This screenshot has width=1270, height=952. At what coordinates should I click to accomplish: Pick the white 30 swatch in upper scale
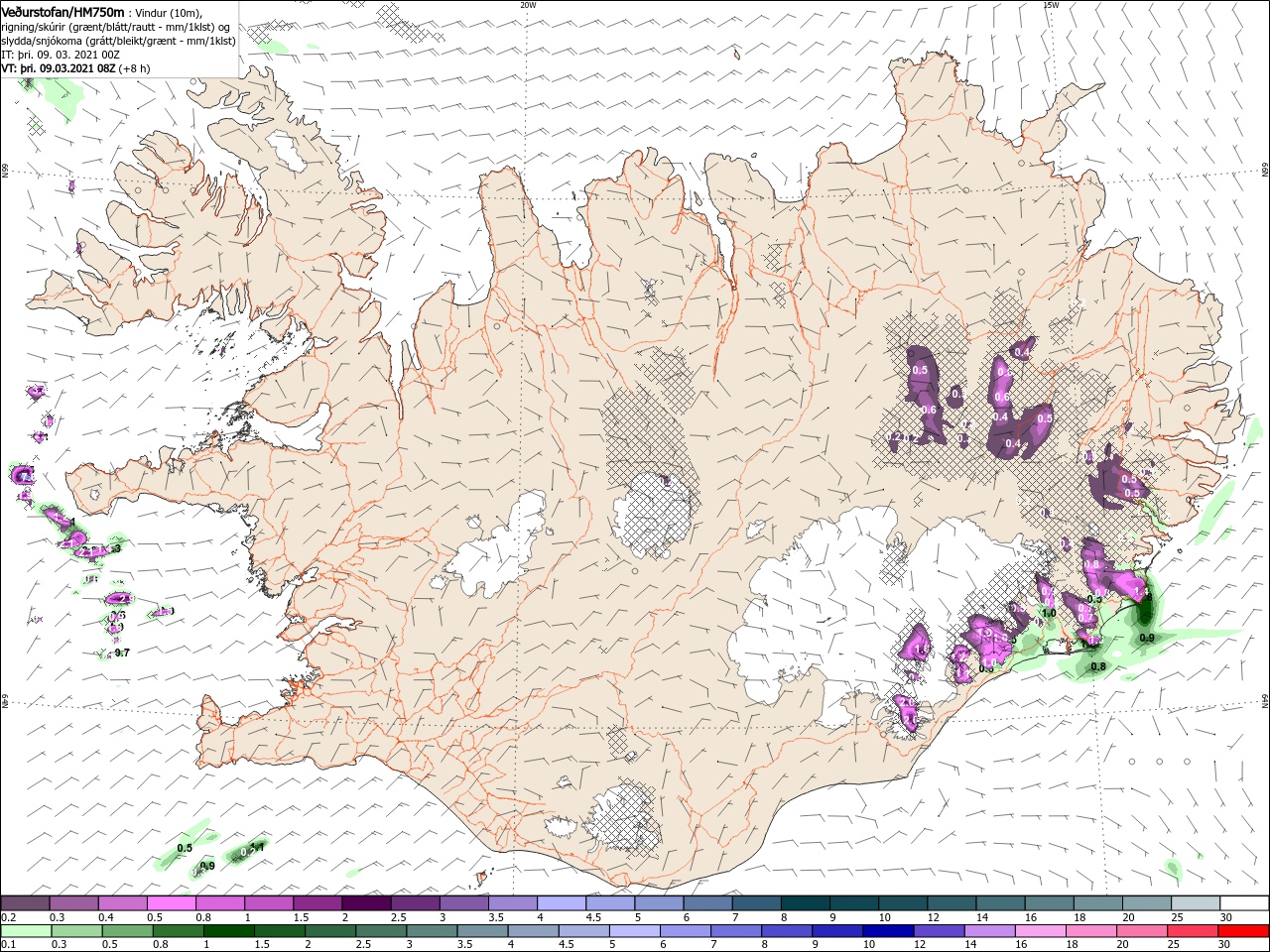pos(1244,903)
